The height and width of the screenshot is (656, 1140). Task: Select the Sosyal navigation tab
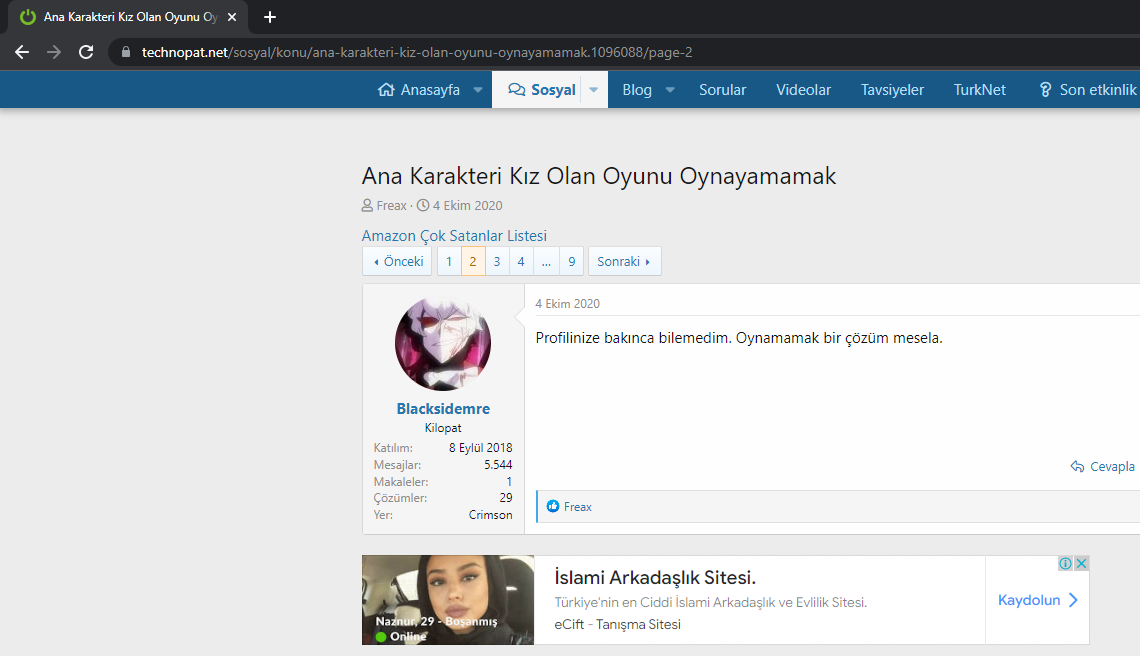point(542,89)
